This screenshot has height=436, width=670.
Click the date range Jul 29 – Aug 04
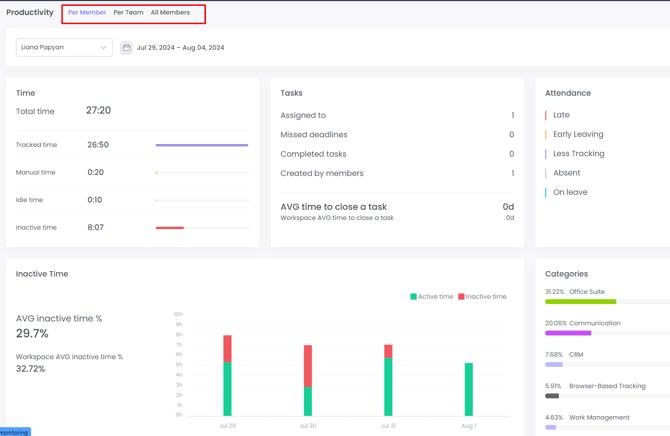[x=180, y=47]
